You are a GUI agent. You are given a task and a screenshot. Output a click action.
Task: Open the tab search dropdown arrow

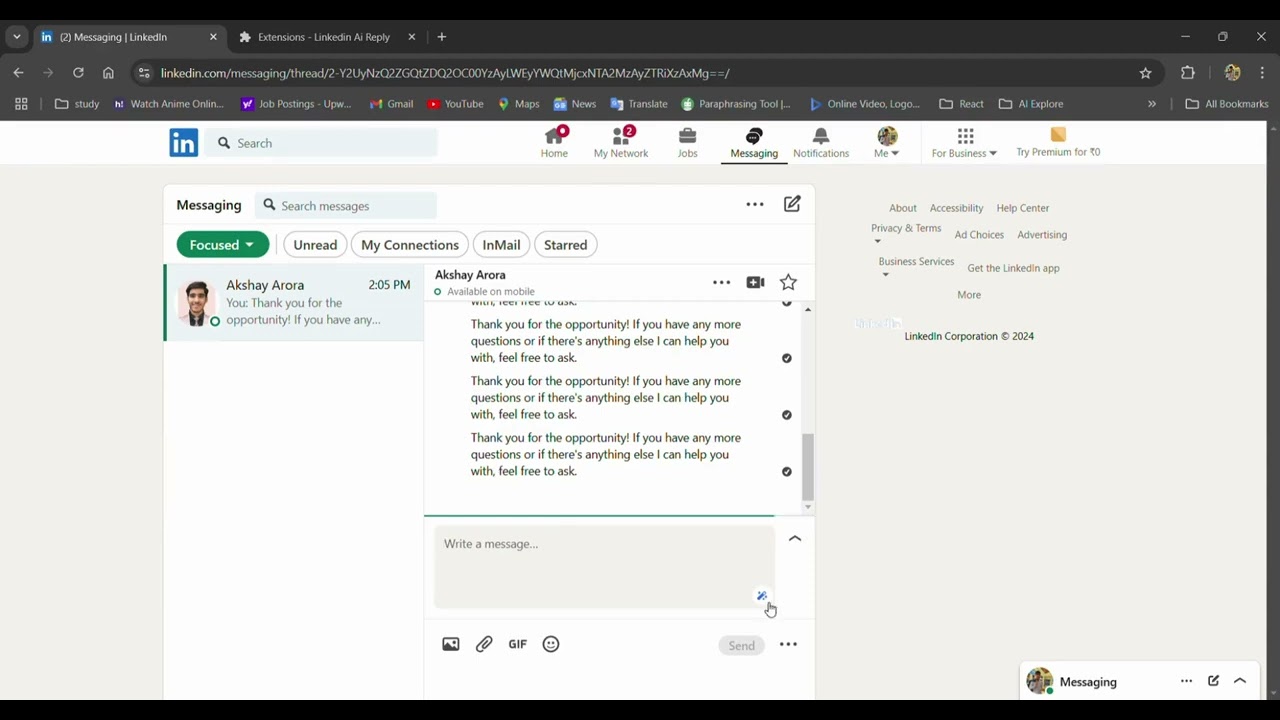point(16,37)
